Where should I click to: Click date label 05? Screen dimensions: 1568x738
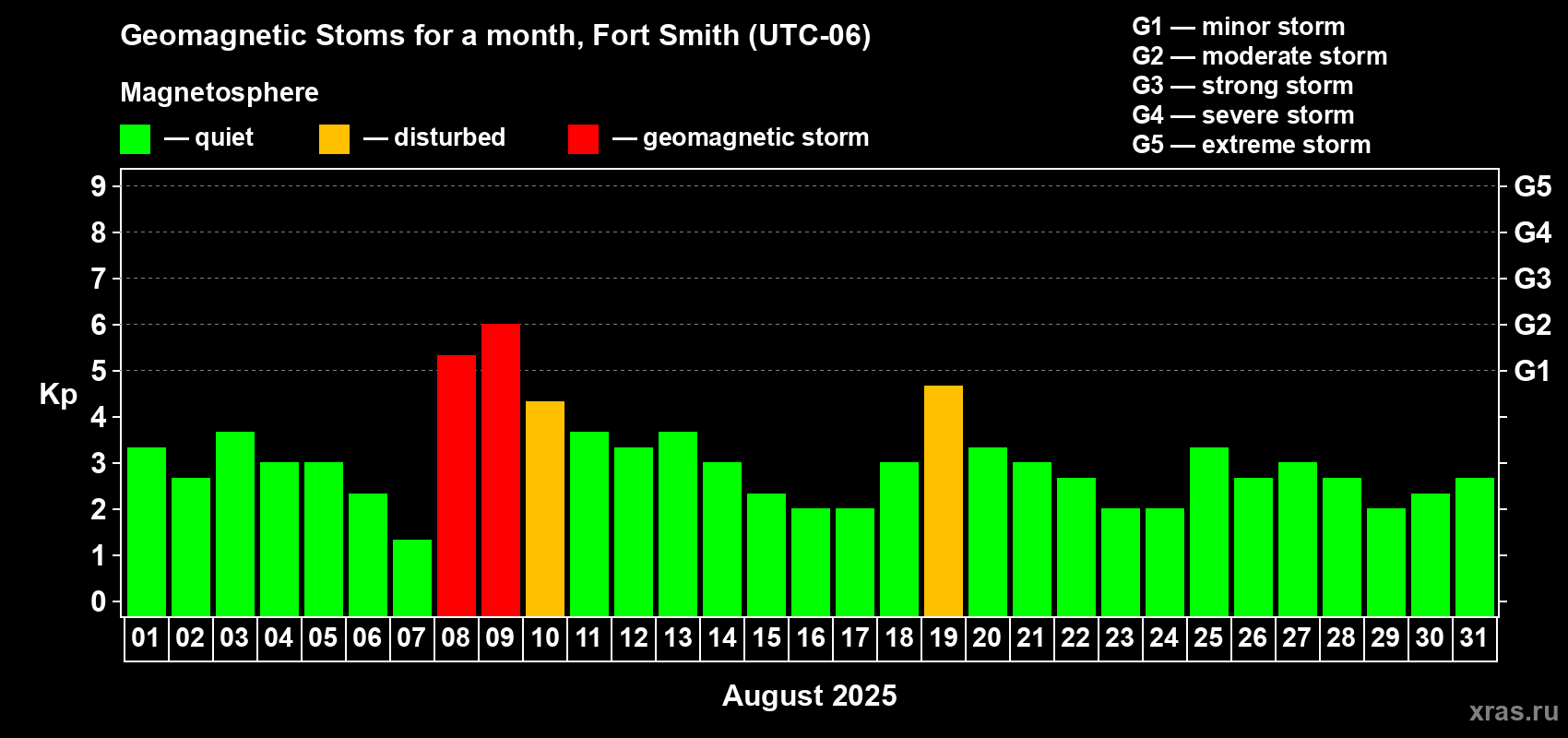coord(323,637)
